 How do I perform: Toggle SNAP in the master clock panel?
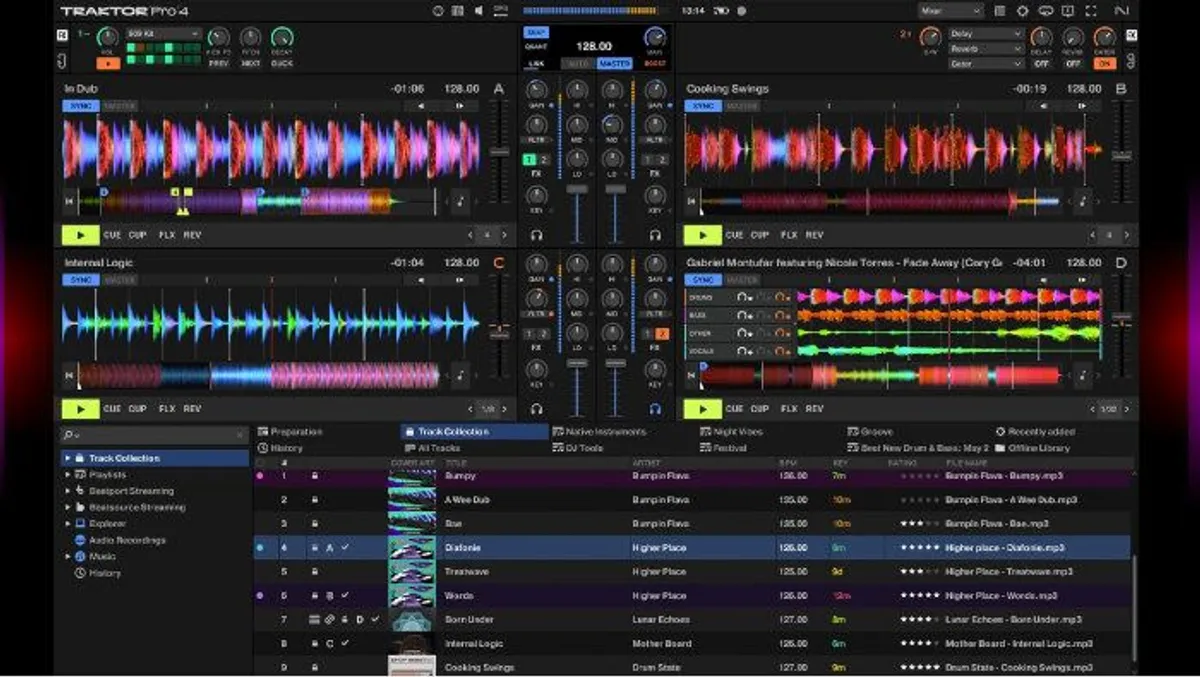(535, 31)
